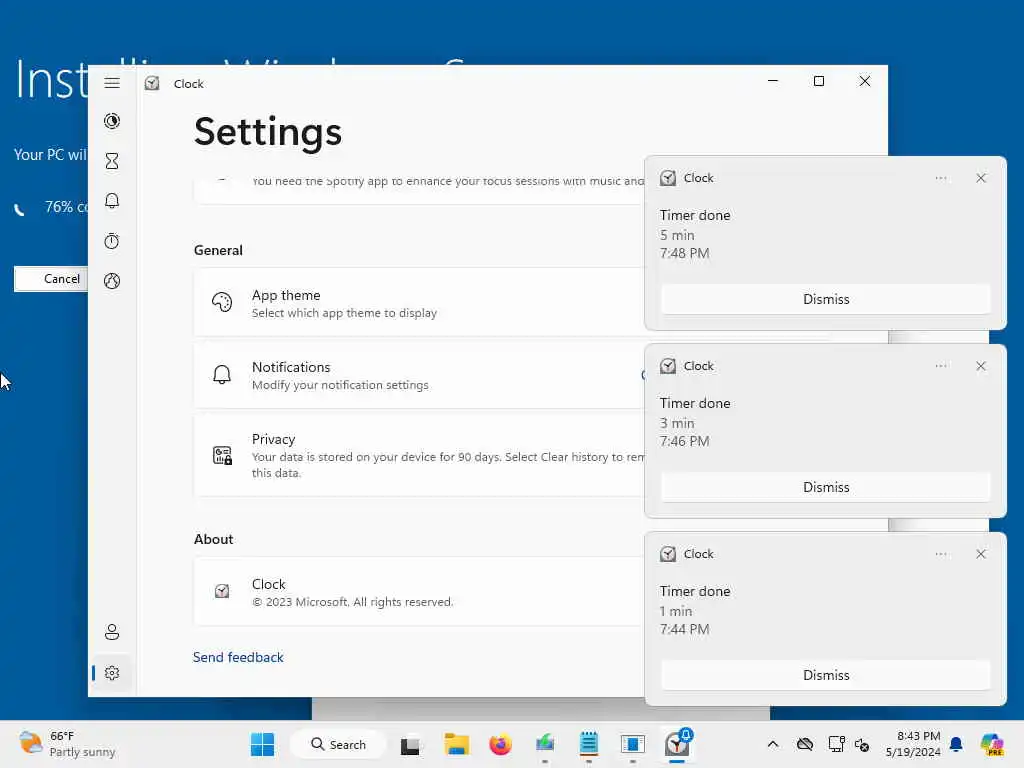The image size is (1024, 768).
Task: Open the Windows Start menu
Action: 263,744
